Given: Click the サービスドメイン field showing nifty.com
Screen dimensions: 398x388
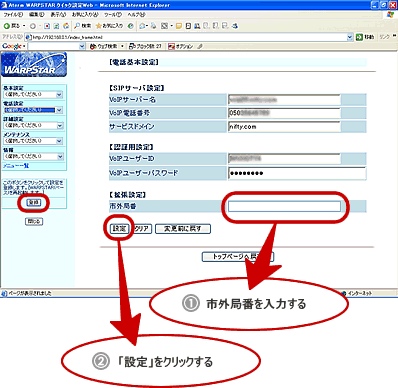Looking at the screenshot, I should 284,126.
